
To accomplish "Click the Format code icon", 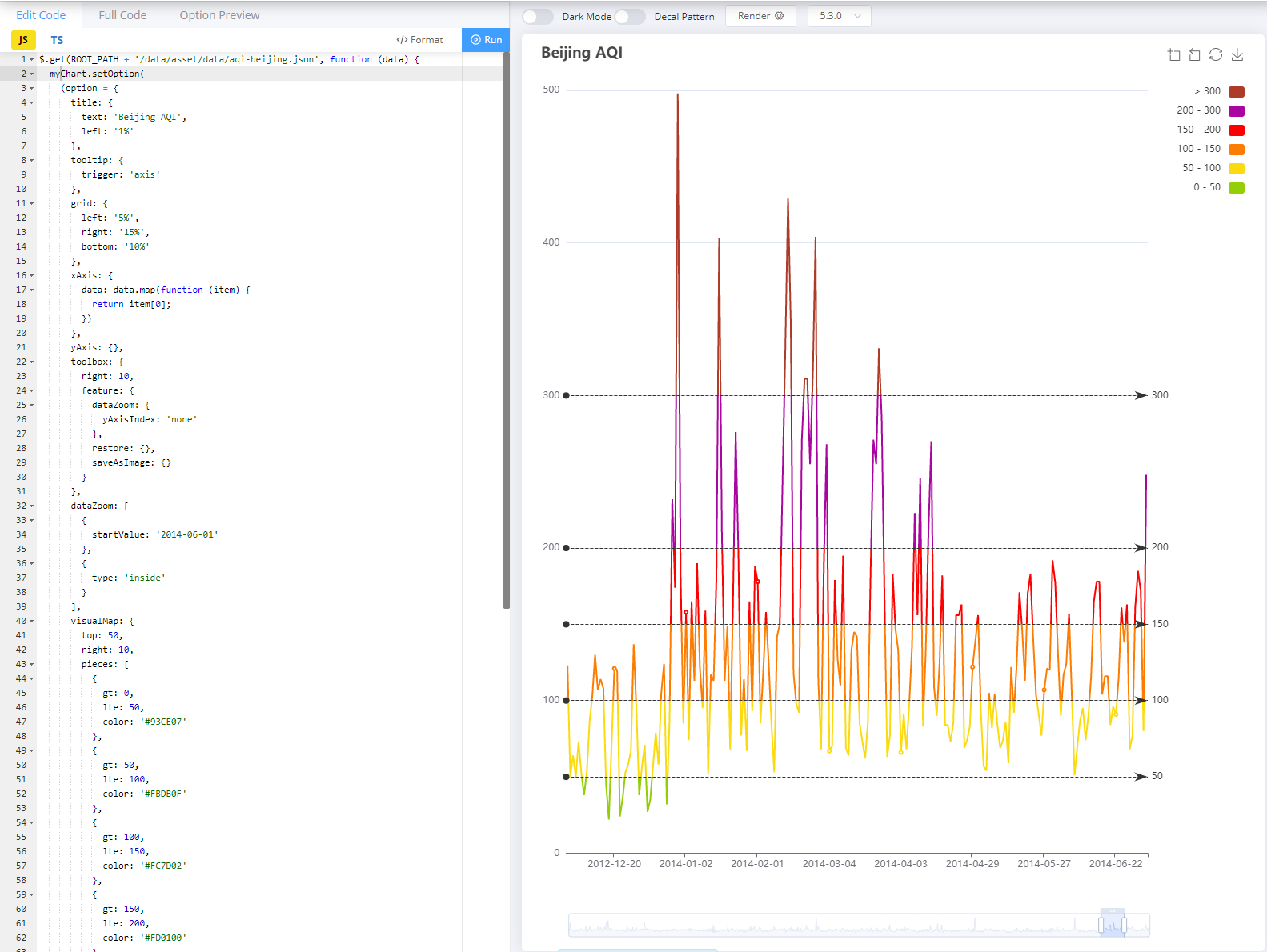I will pos(402,40).
